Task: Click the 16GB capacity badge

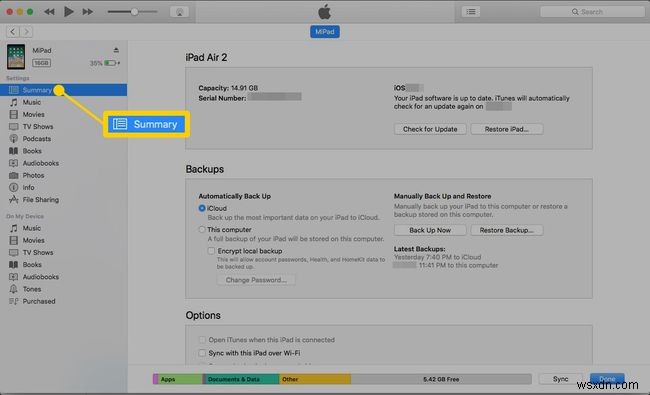Action: click(41, 63)
